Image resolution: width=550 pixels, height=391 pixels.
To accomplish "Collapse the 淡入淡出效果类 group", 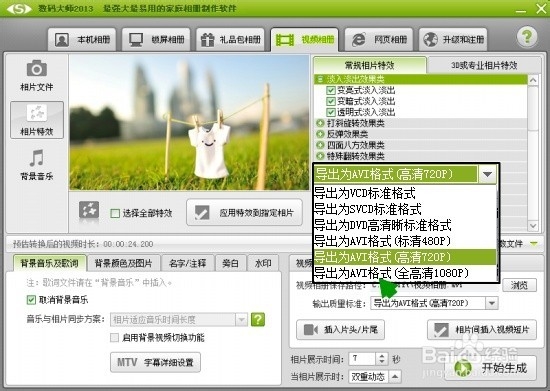I will pyautogui.click(x=320, y=79).
